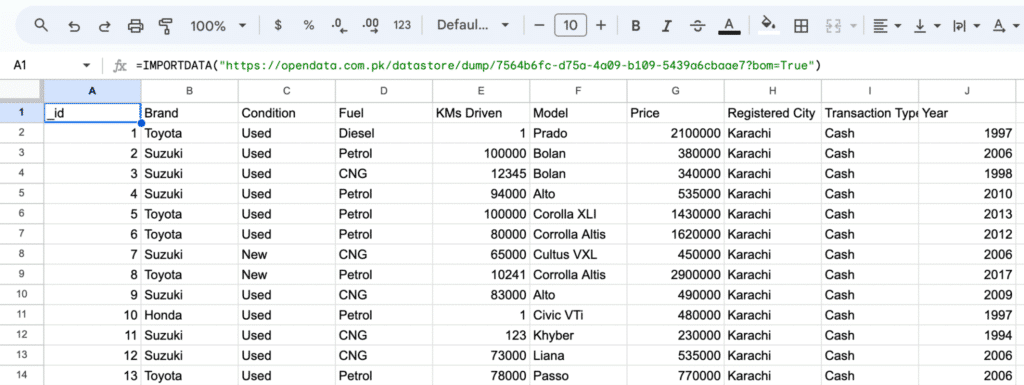Screen dimensions: 1024x385
Task: Increase font size with plus button
Action: (x=601, y=25)
